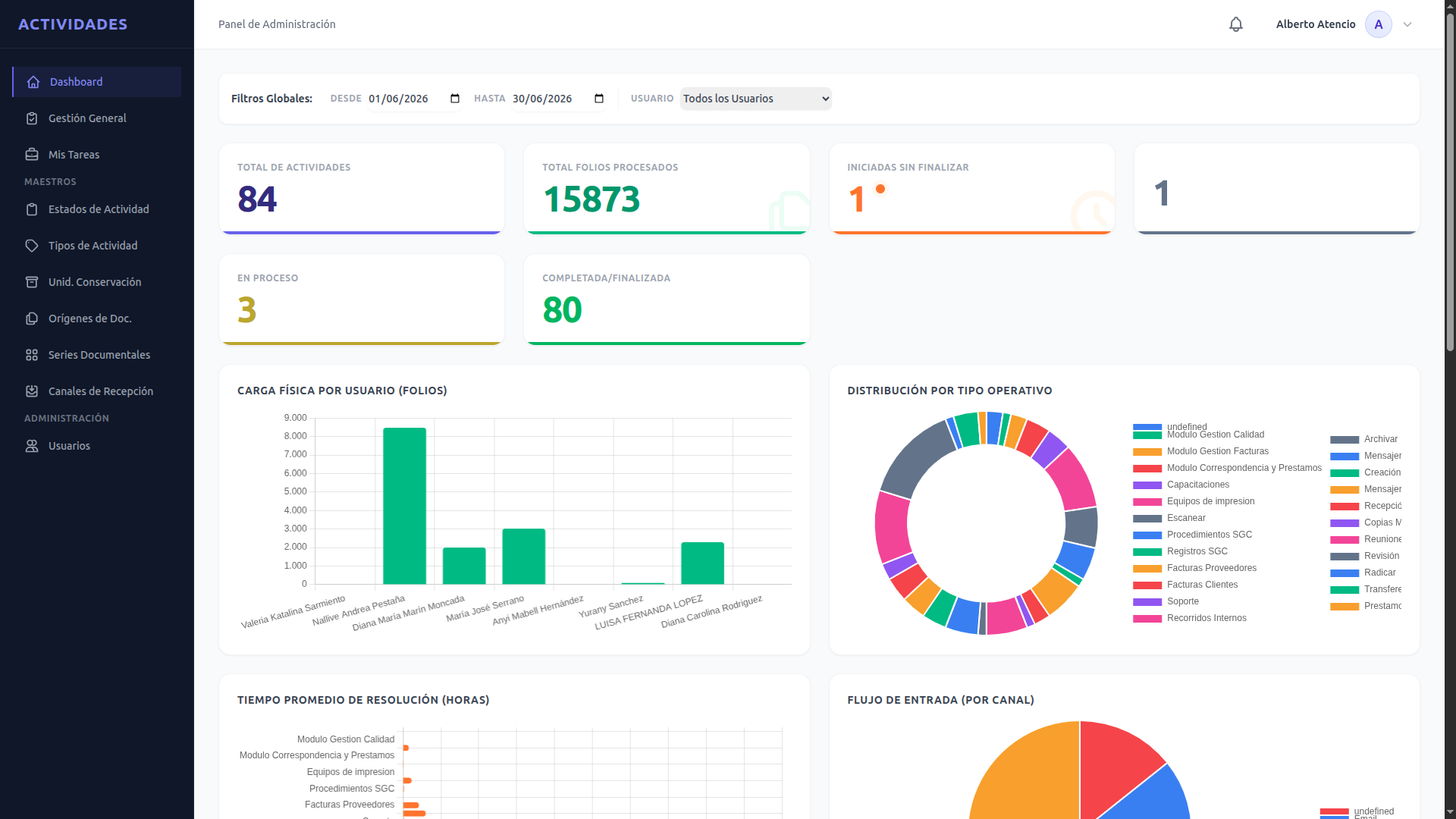The width and height of the screenshot is (1456, 819).
Task: Click the DESDE date field 01/06/2026
Action: (415, 99)
